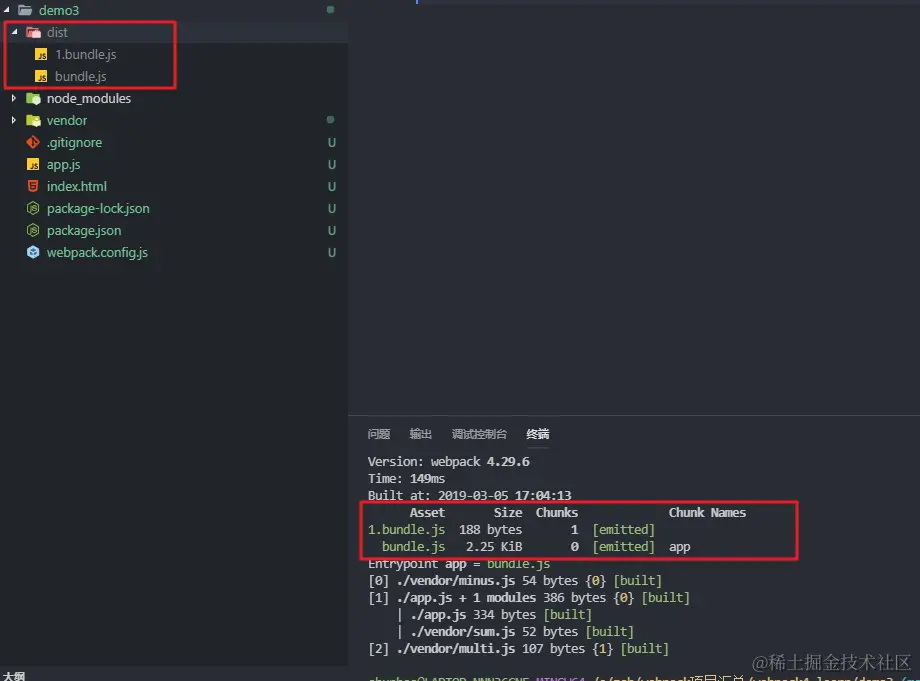Select the vendor folder name
This screenshot has height=681, width=920.
click(67, 120)
